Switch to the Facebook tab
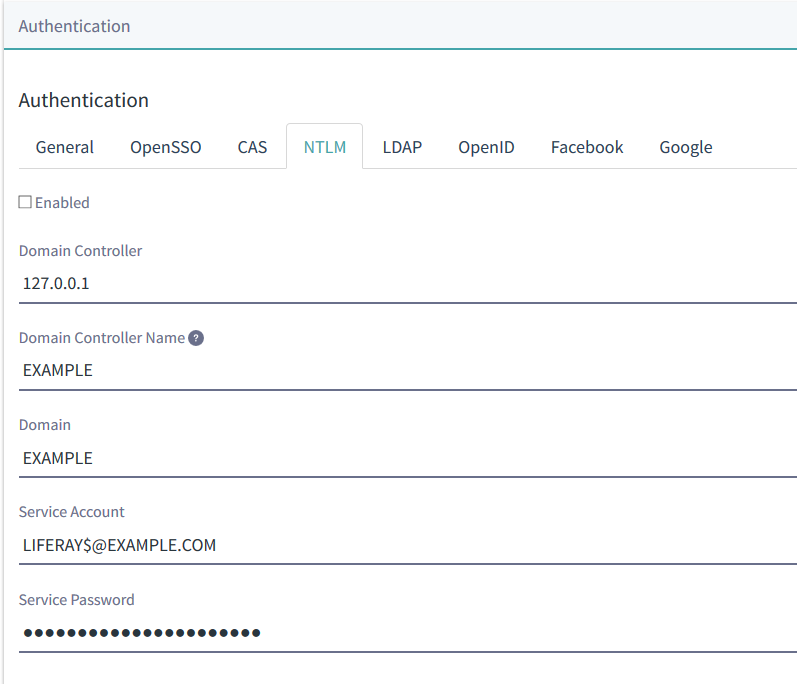 [587, 147]
